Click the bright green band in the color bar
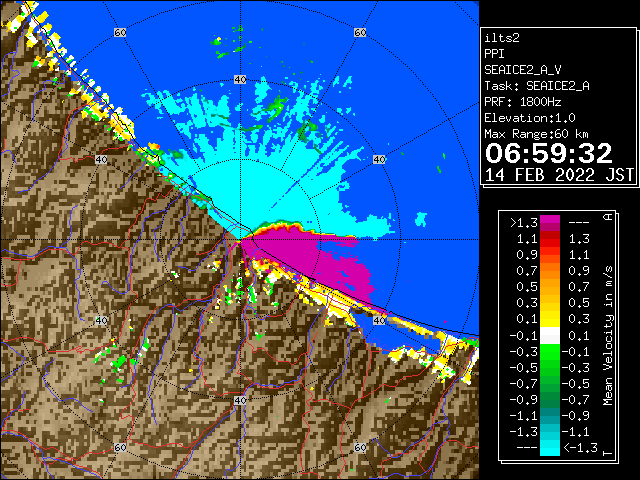Screen dimensions: 640x480 coord(550,352)
